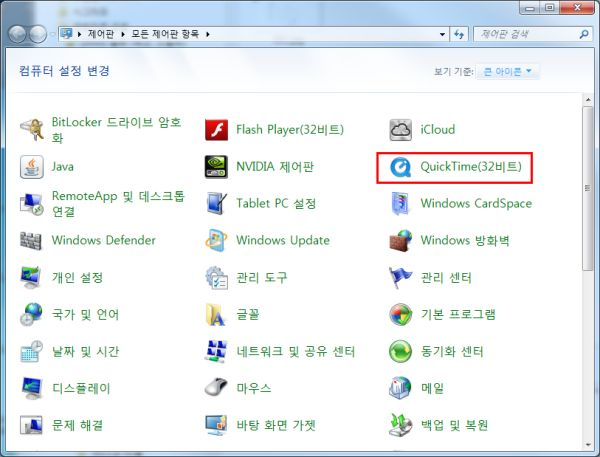Expand the arrow before 제어판 breadcrumb
Screen dimensions: 600x457
[x=80, y=34]
